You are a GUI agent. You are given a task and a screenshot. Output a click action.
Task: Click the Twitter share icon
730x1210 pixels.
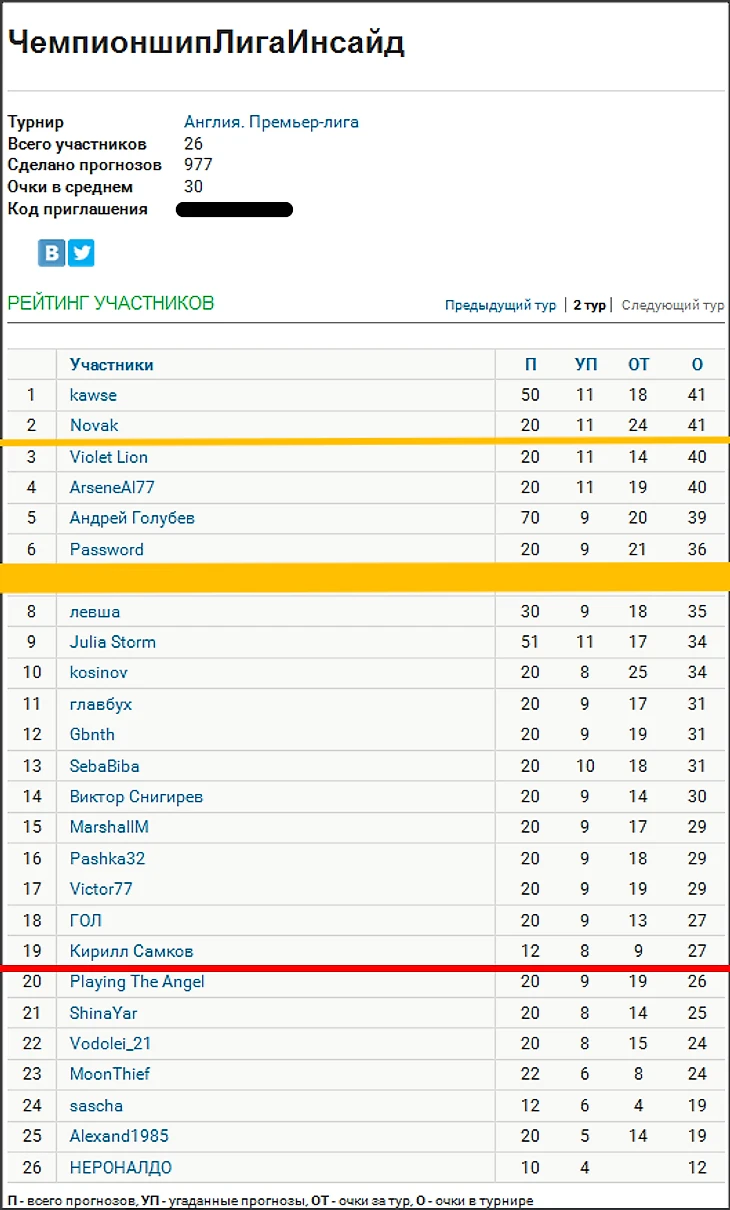82,253
